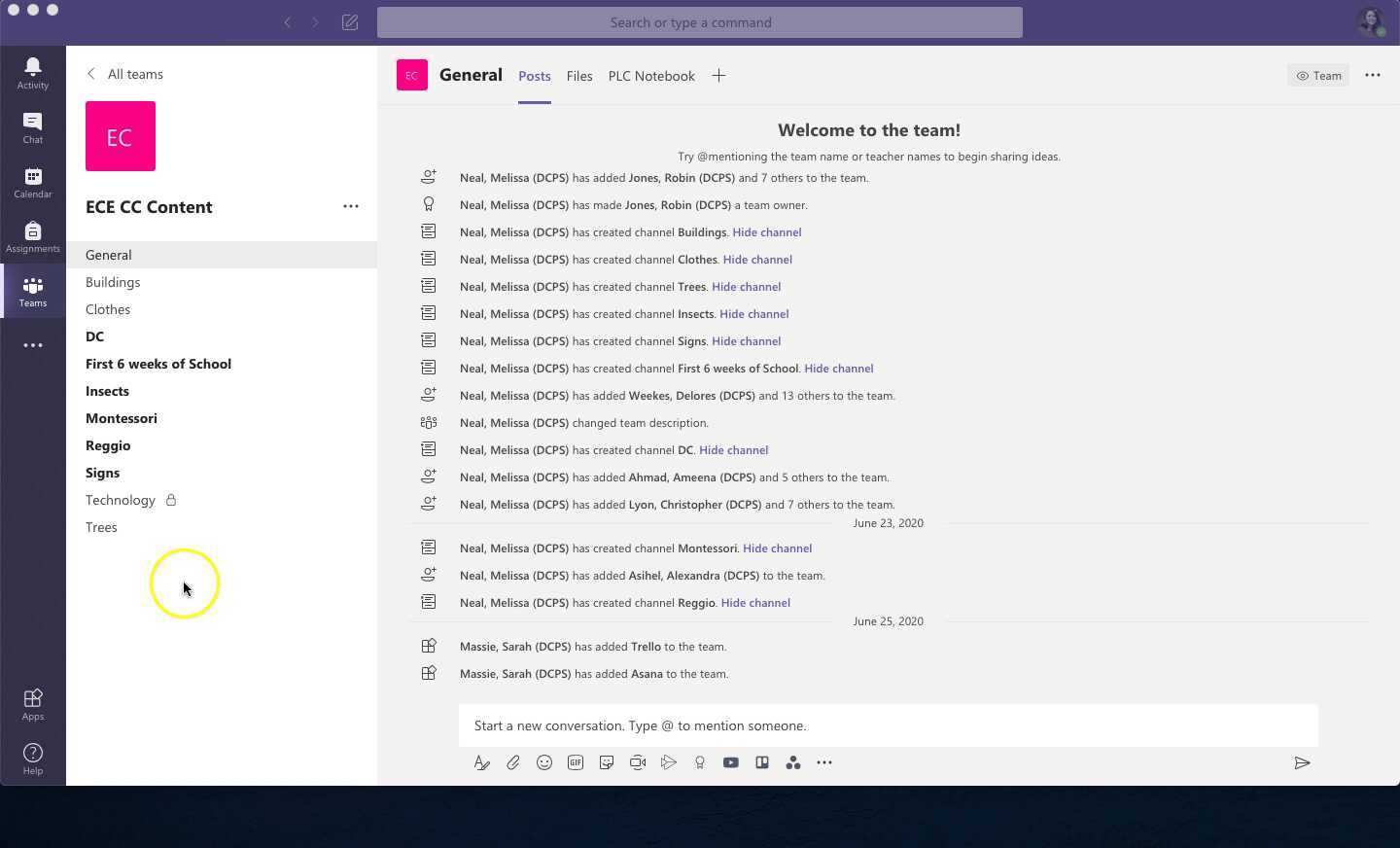
Task: Open the Apps store icon
Action: tap(33, 704)
